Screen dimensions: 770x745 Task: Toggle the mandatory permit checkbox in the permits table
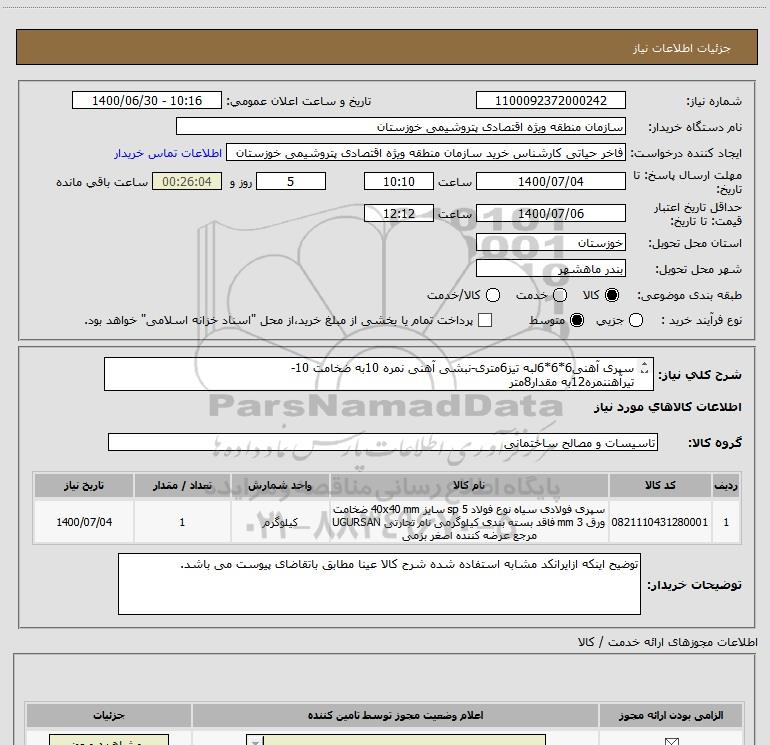(671, 741)
